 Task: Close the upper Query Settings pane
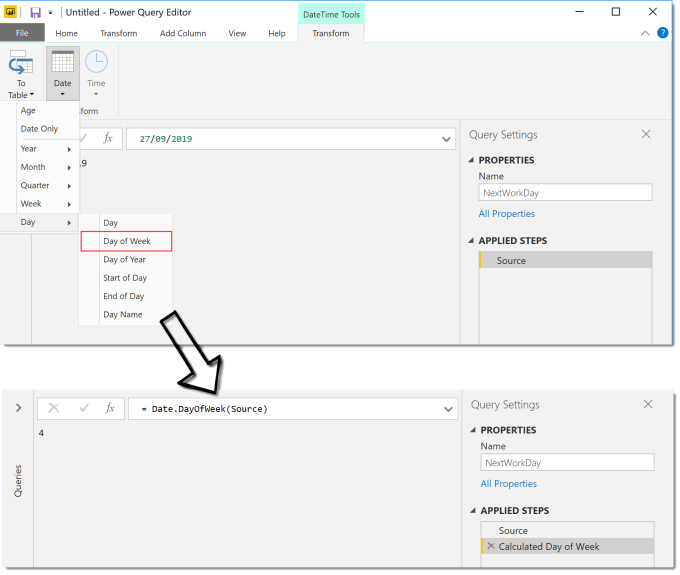pyautogui.click(x=646, y=134)
